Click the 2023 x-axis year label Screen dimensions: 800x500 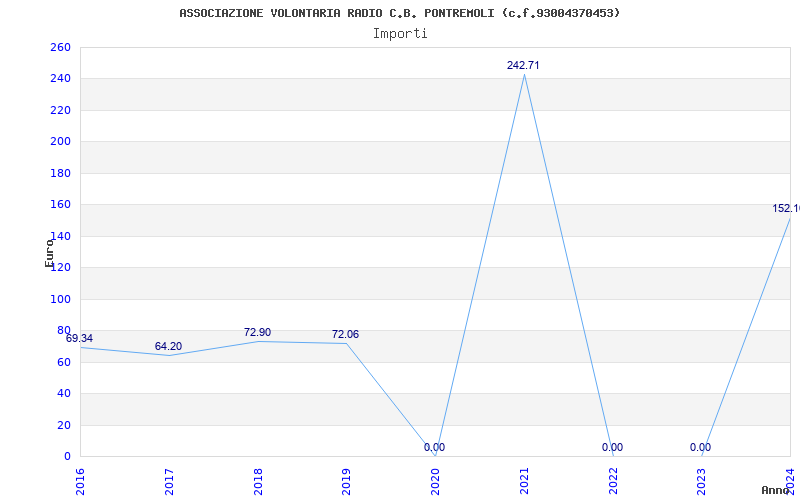coord(702,482)
